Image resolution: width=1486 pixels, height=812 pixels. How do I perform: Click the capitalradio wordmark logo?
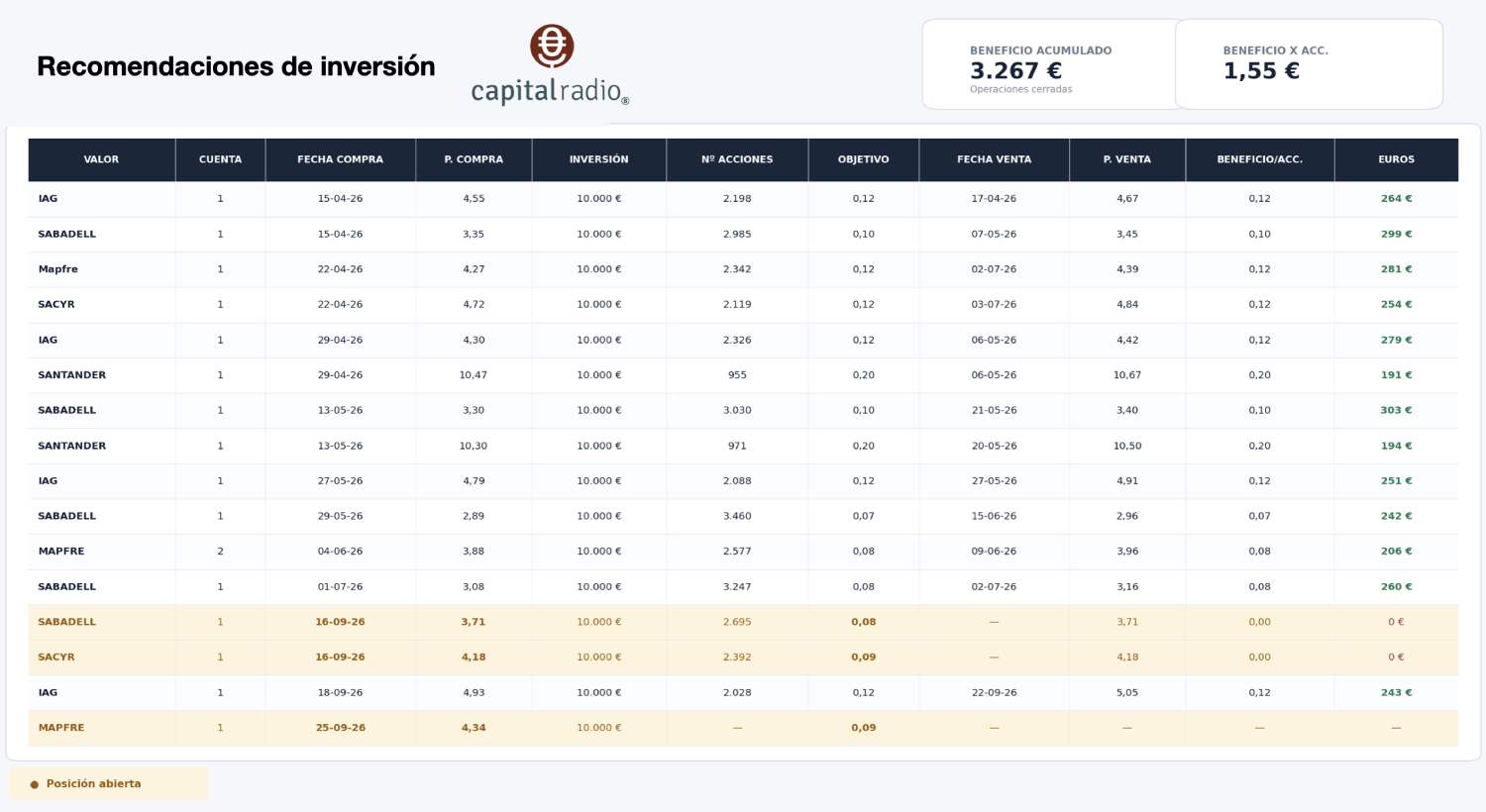pyautogui.click(x=550, y=91)
